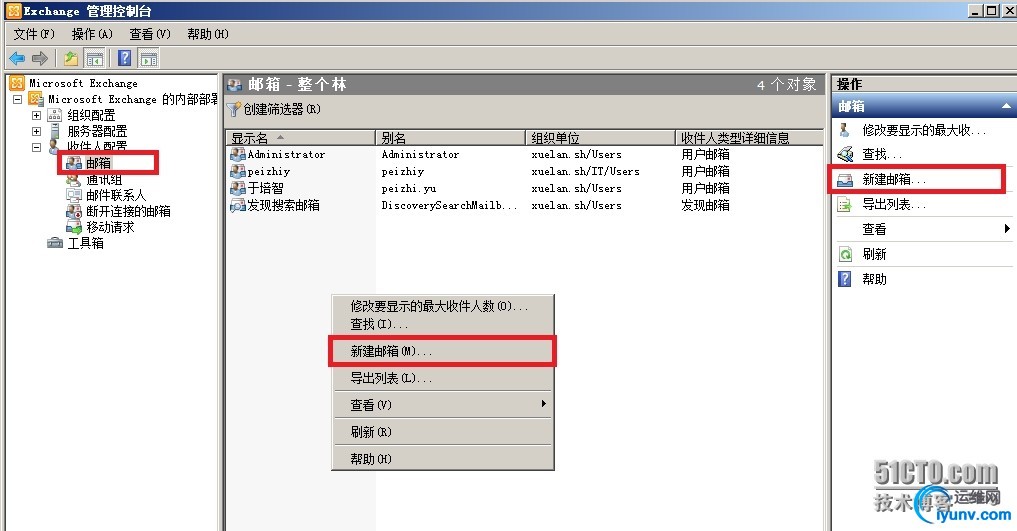Expand the 组织配置 tree node
Screen dimensions: 1017x531
36,115
